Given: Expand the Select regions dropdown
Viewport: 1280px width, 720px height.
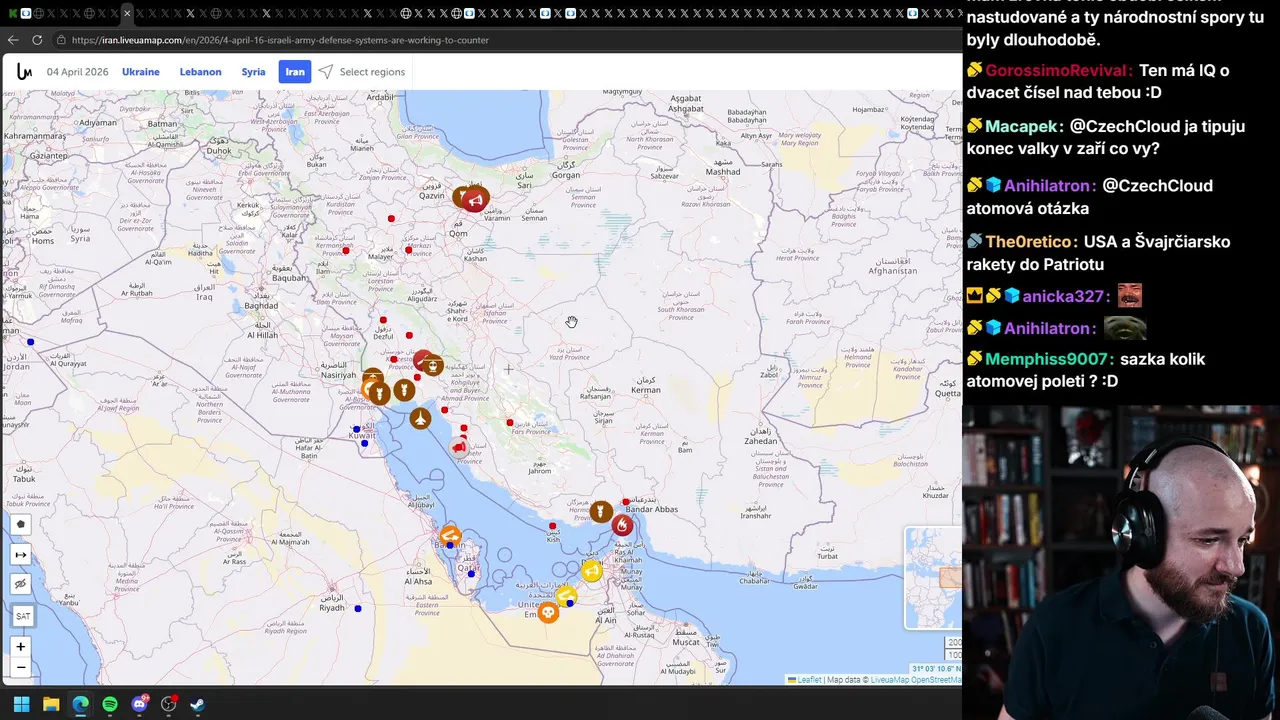Looking at the screenshot, I should tap(362, 72).
